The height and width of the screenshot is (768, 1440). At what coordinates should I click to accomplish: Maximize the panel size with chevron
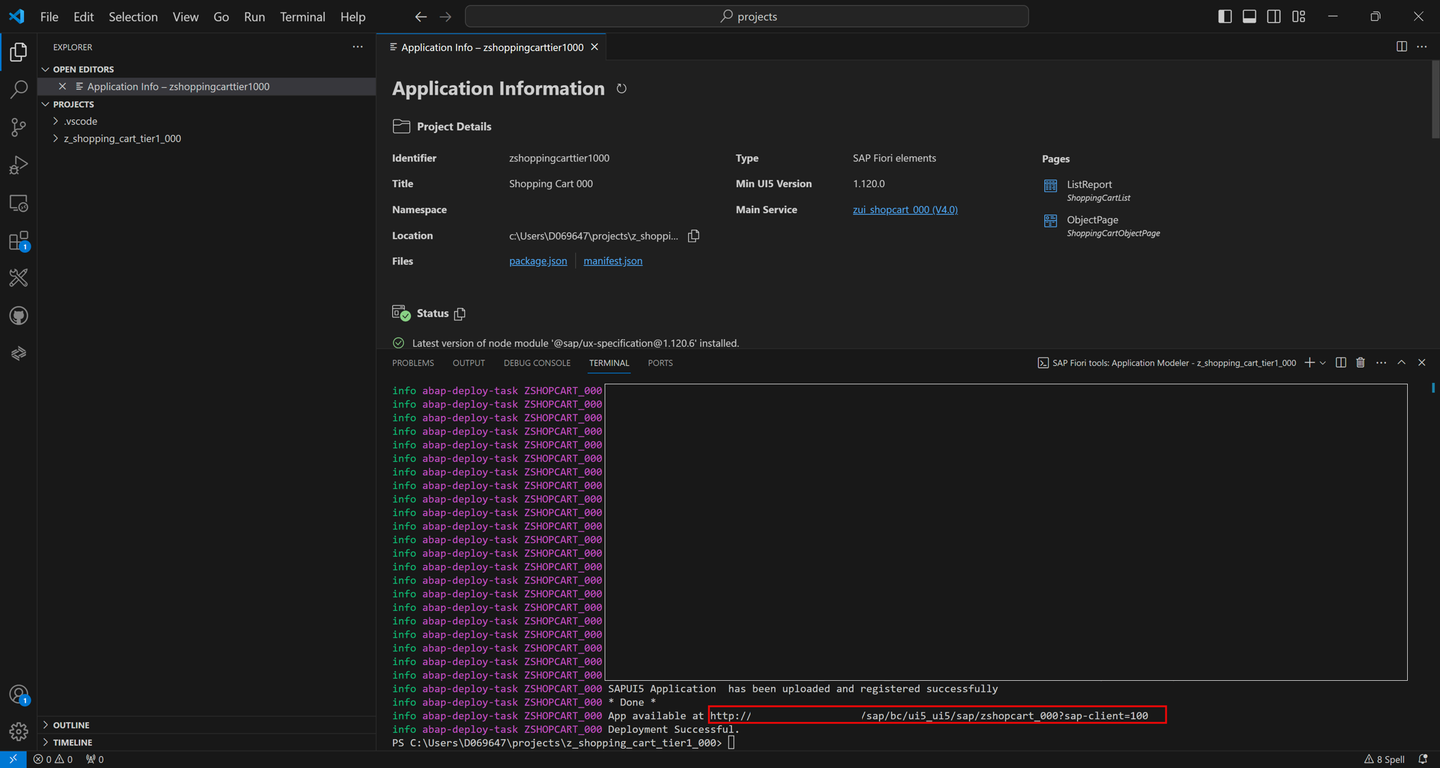(x=1401, y=363)
